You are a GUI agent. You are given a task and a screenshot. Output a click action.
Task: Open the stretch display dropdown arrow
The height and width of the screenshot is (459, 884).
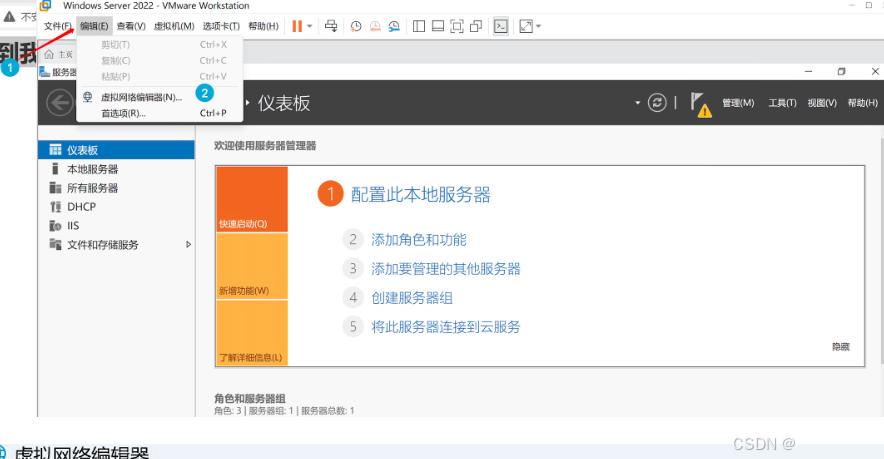click(x=538, y=27)
